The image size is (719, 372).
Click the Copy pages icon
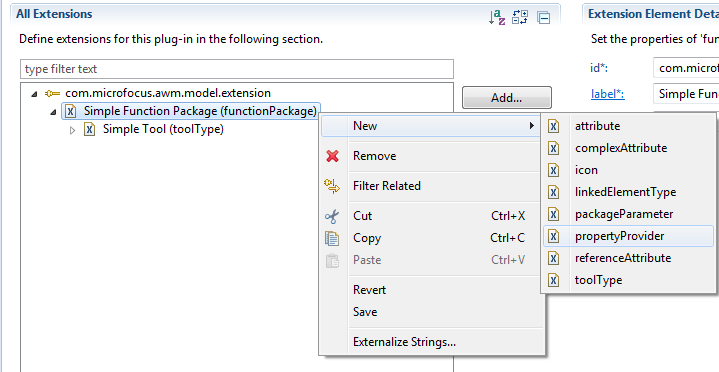click(332, 238)
